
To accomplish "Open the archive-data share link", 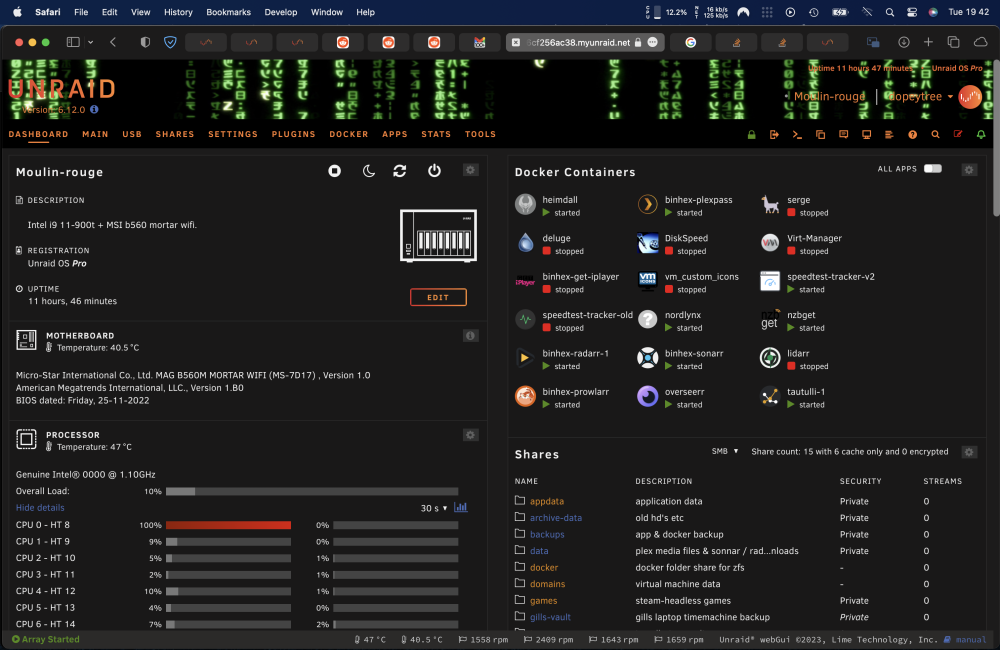I will coord(555,518).
